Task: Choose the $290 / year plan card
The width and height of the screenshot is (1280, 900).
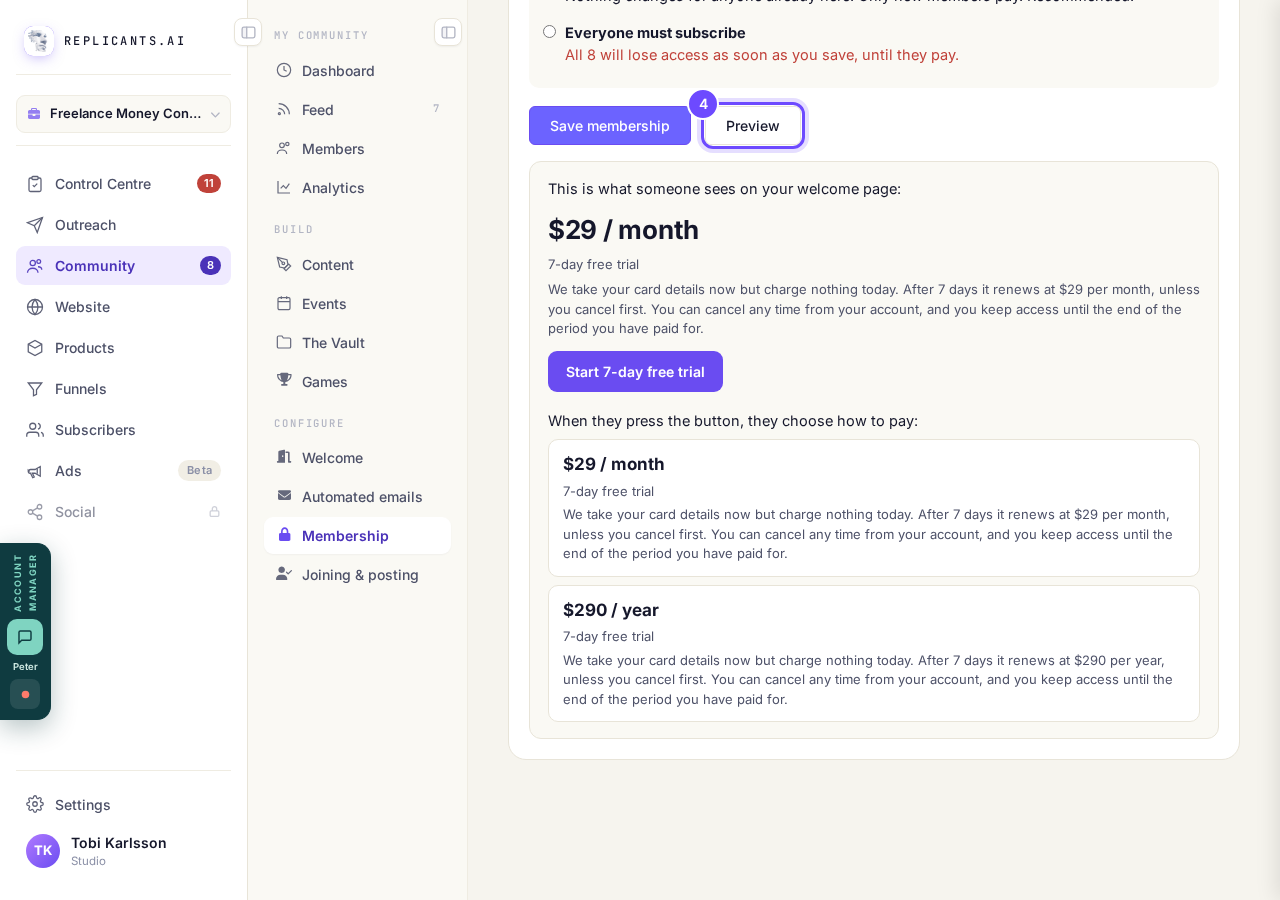Action: click(x=874, y=654)
